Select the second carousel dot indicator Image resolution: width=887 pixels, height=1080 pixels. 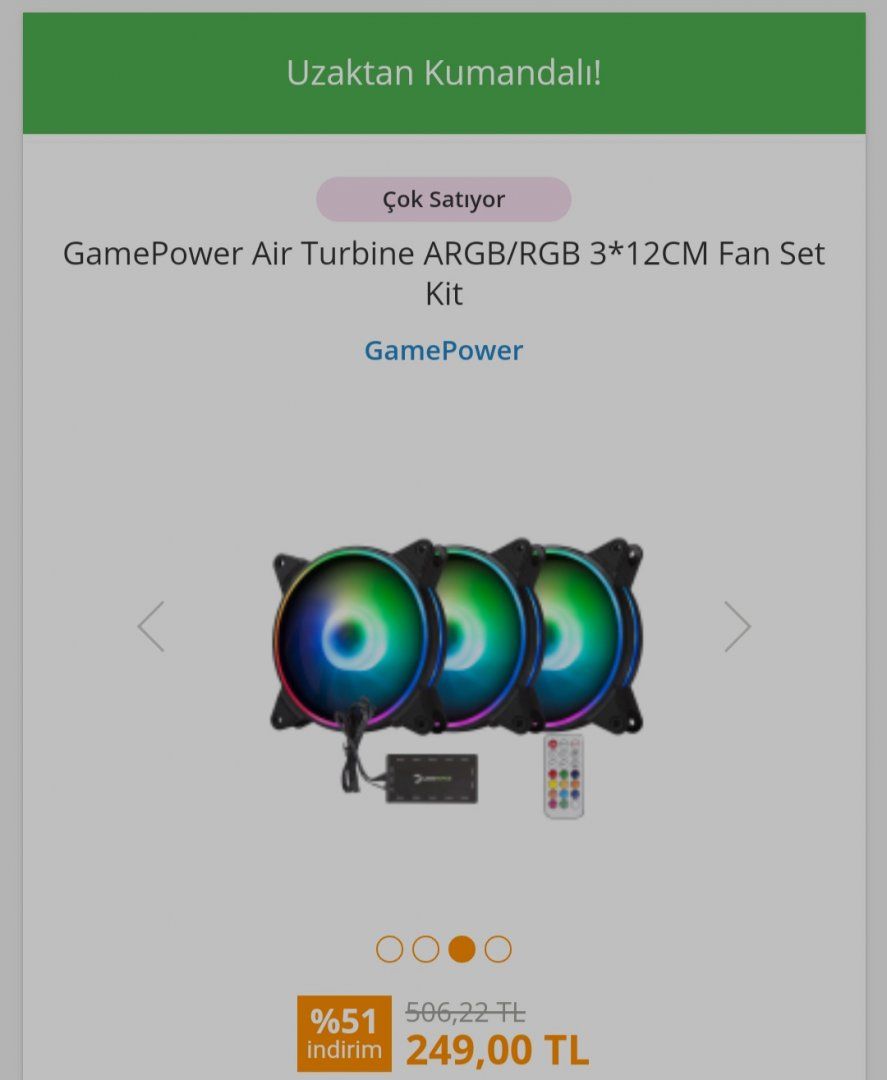tap(426, 949)
